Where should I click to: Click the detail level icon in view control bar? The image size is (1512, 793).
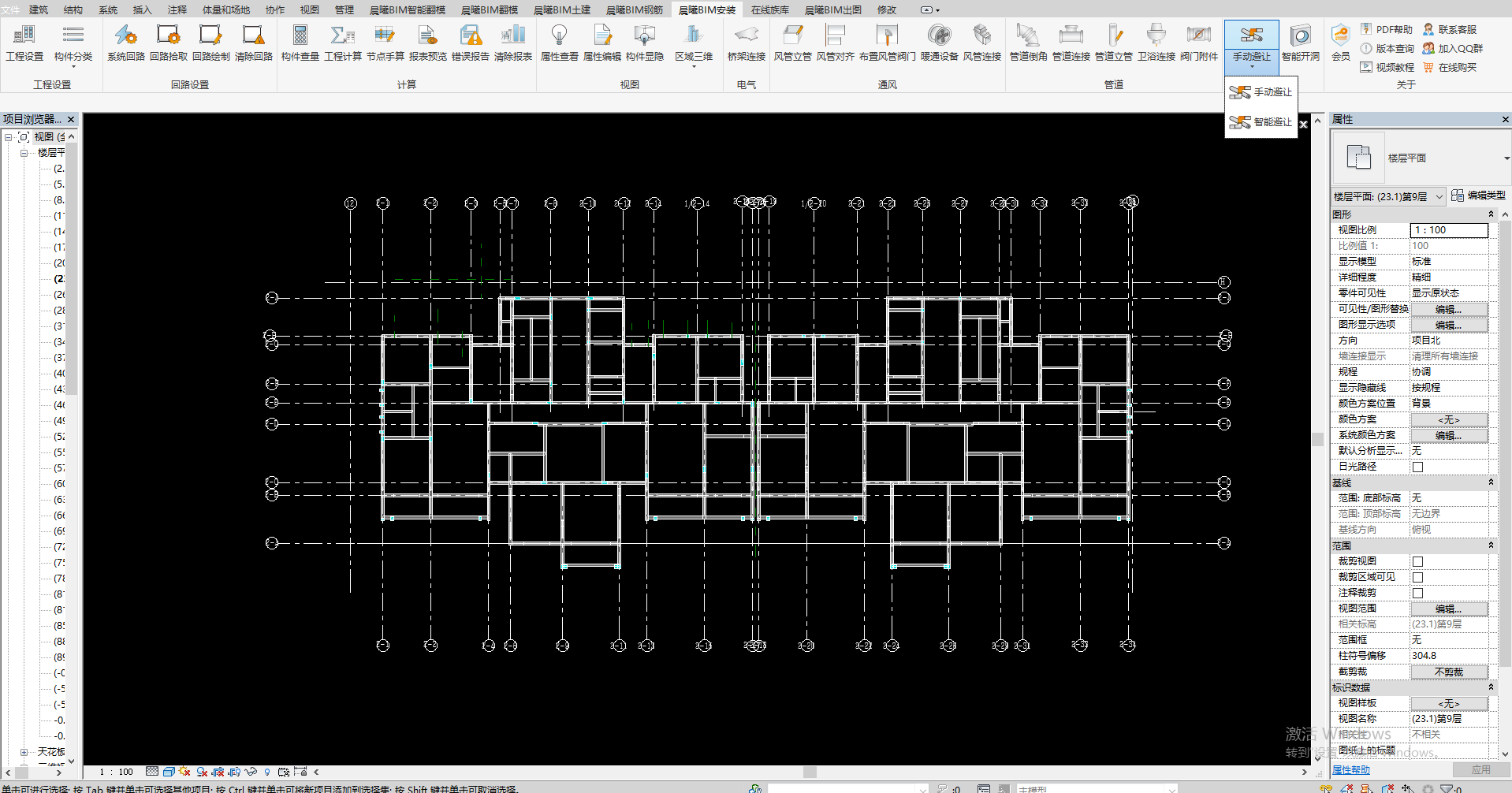[152, 772]
